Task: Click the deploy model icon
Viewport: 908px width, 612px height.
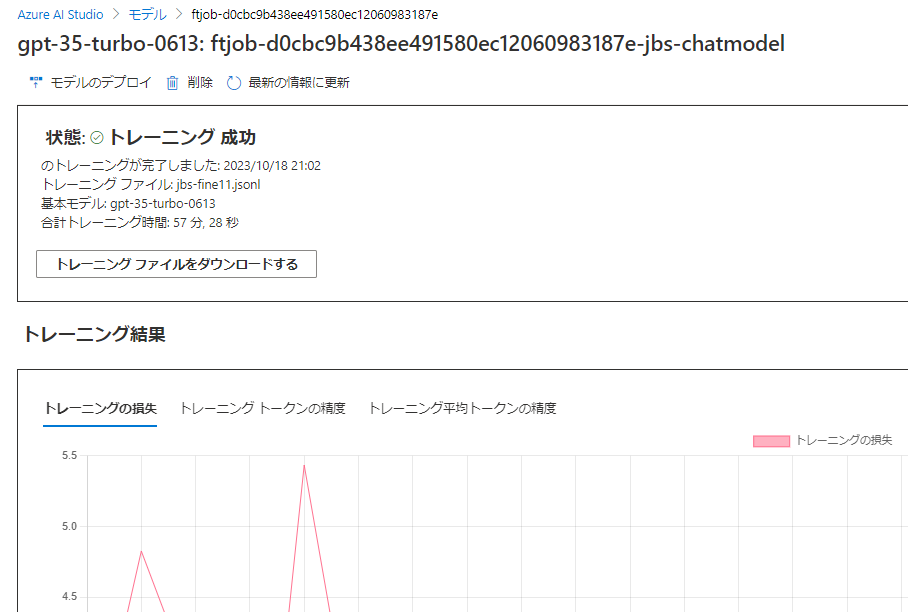Action: 36,83
